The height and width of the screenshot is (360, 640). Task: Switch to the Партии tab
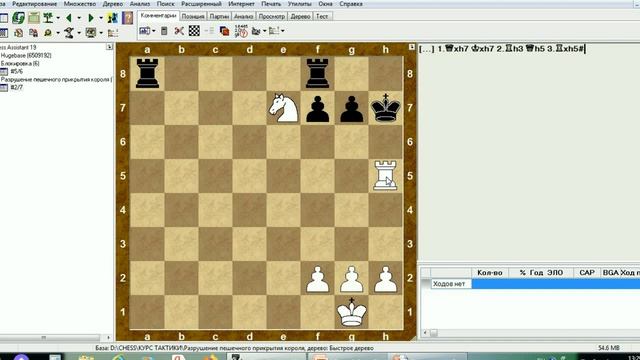[x=219, y=16]
